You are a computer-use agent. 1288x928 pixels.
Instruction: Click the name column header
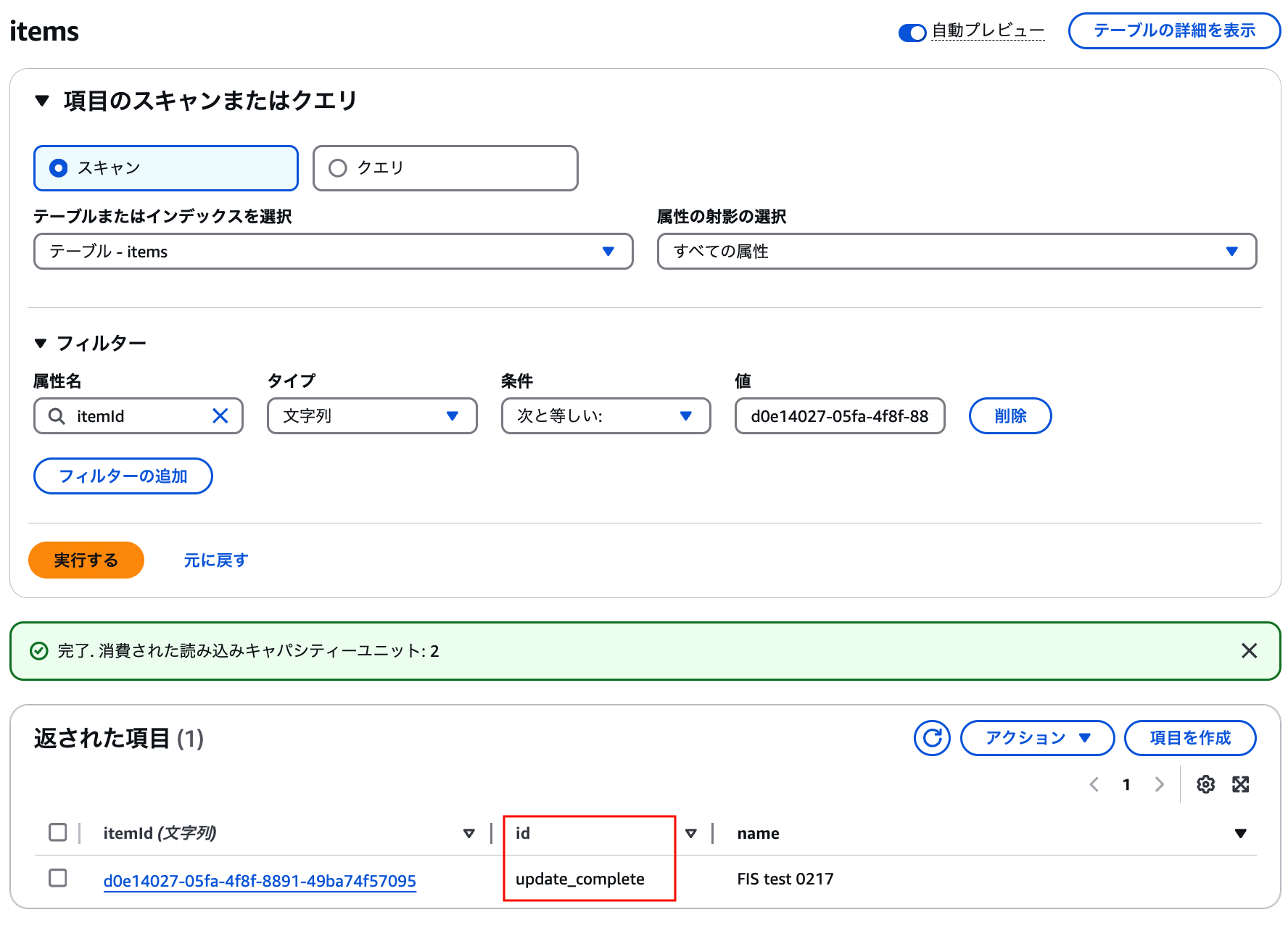pos(759,834)
